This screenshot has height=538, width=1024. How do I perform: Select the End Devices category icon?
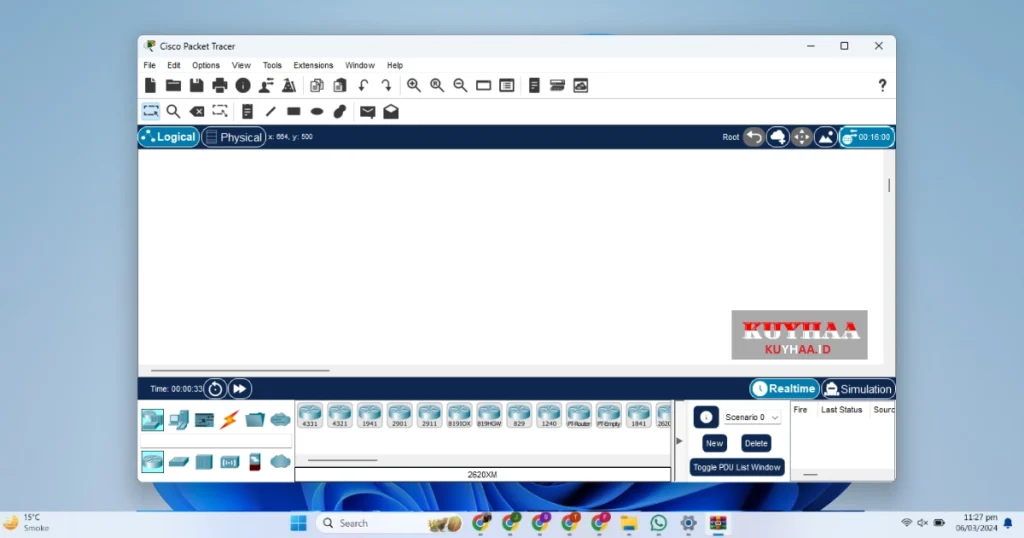[178, 420]
